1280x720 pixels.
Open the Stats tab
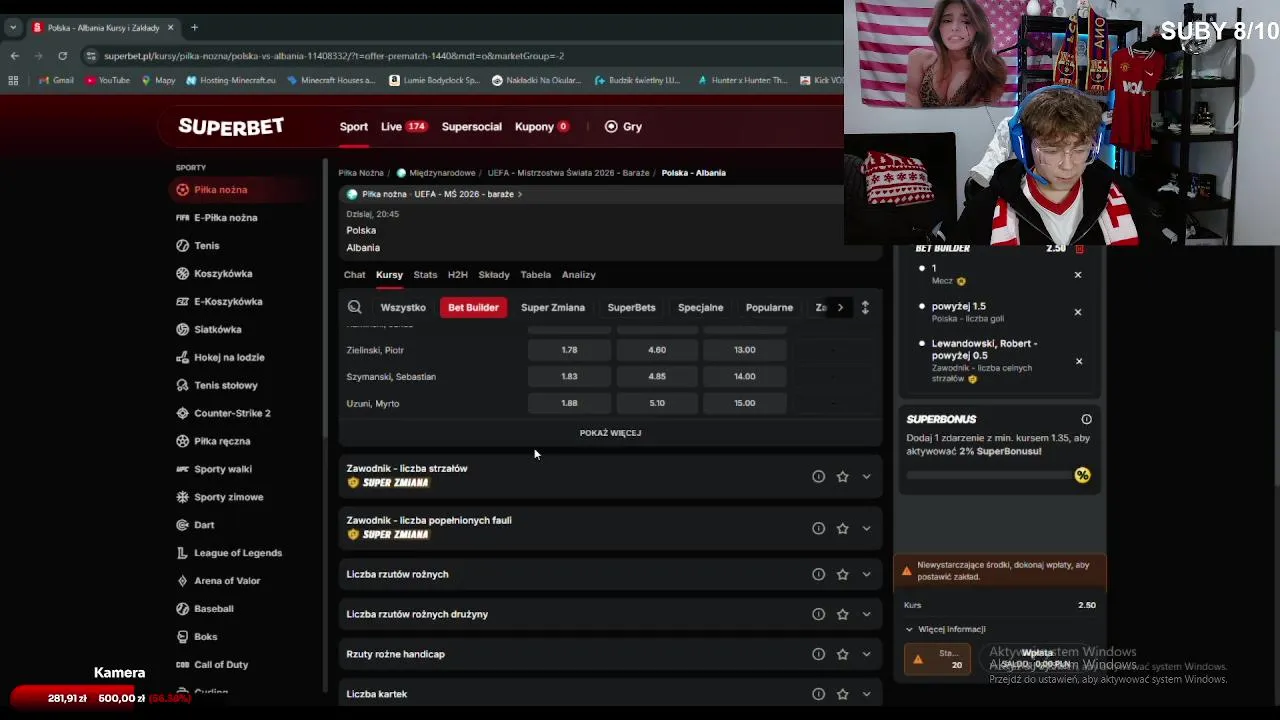[425, 275]
